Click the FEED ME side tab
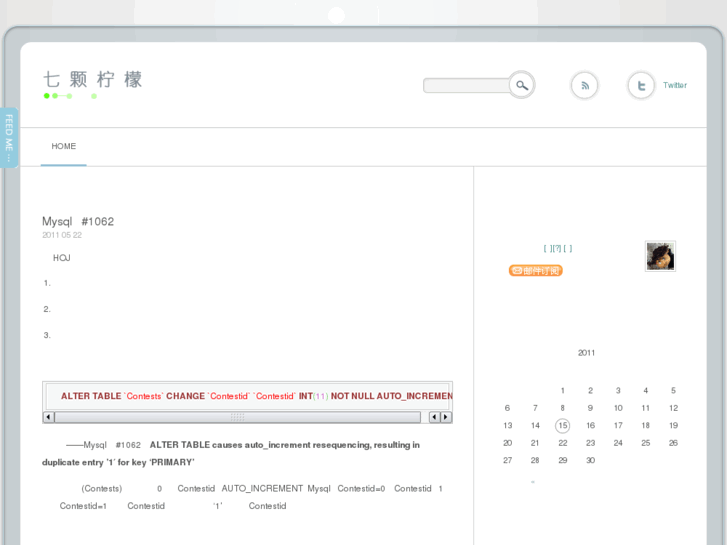The width and height of the screenshot is (727, 545). 8,137
